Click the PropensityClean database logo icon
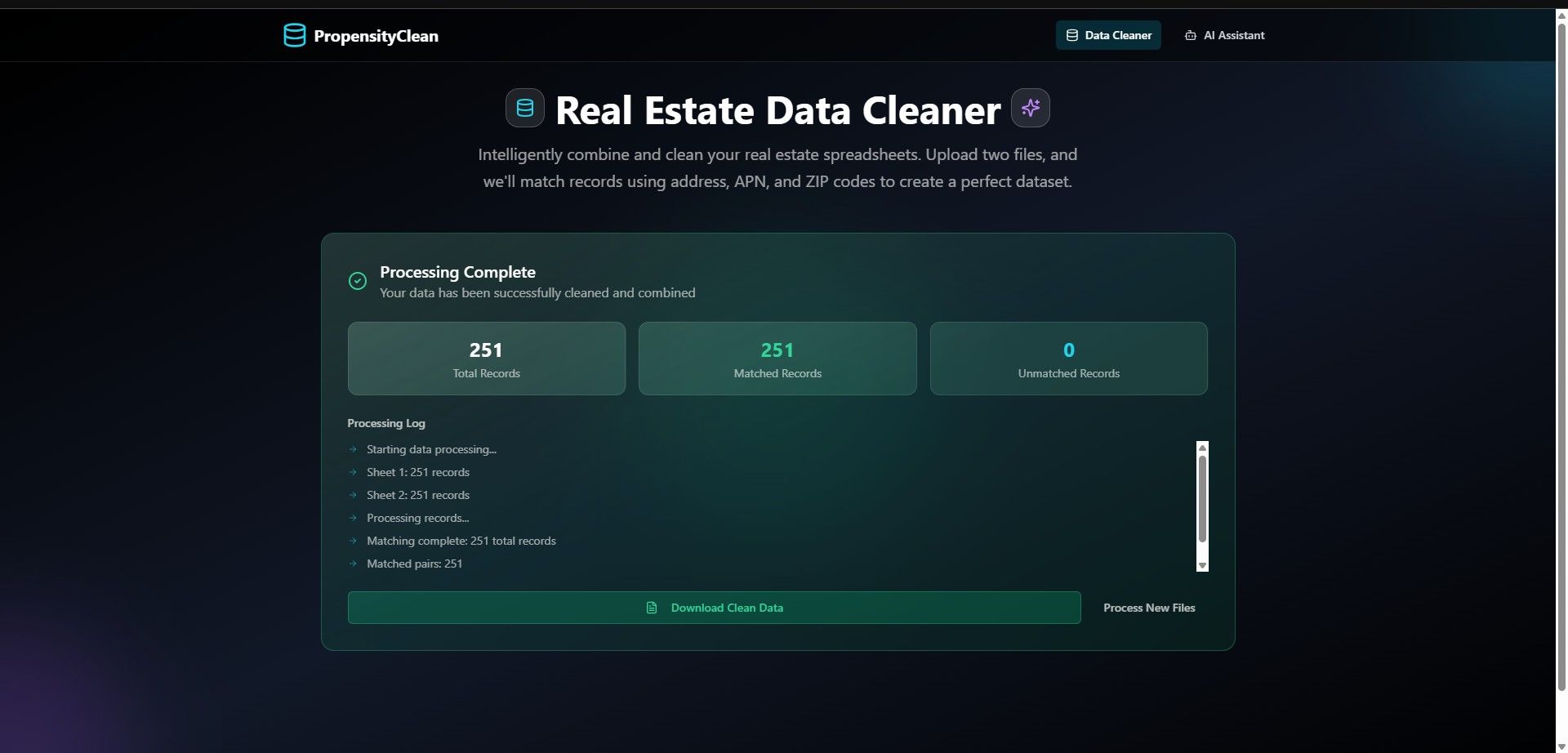The width and height of the screenshot is (1568, 753). 294,35
